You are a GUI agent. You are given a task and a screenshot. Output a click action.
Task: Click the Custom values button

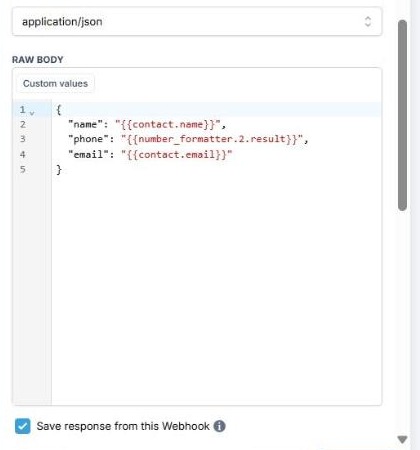click(55, 83)
